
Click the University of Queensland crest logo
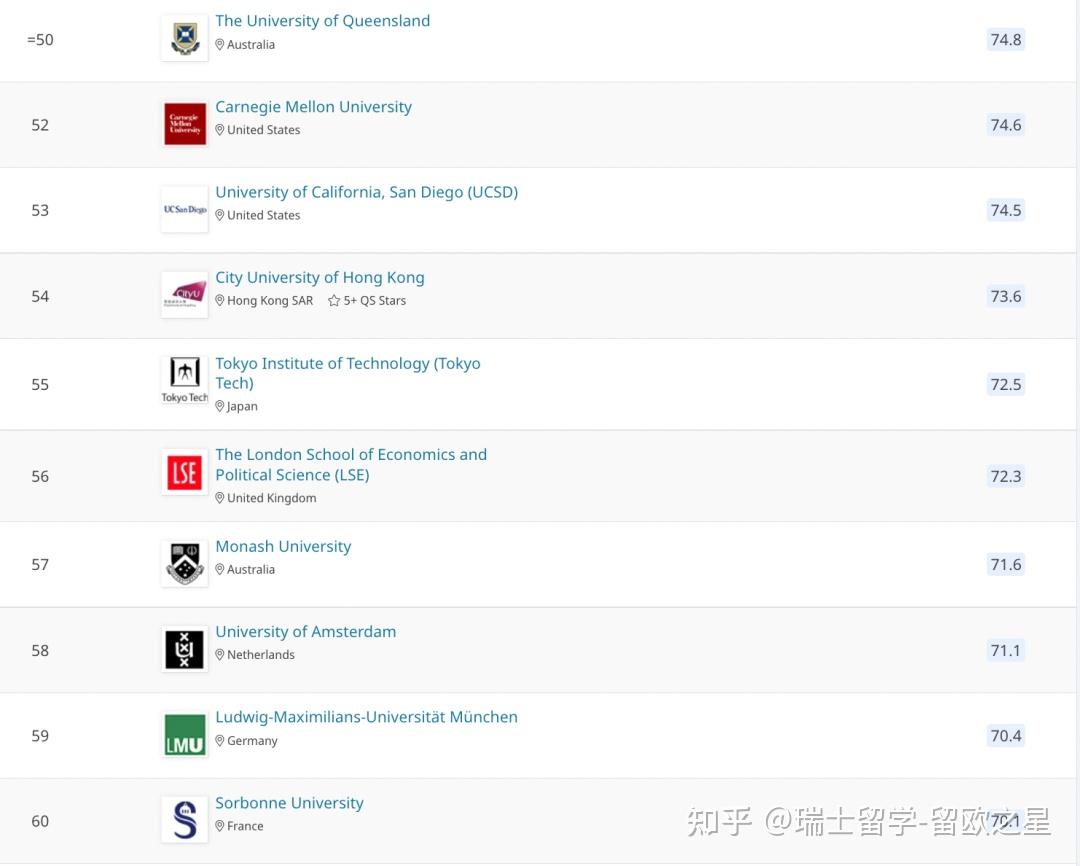pos(185,39)
